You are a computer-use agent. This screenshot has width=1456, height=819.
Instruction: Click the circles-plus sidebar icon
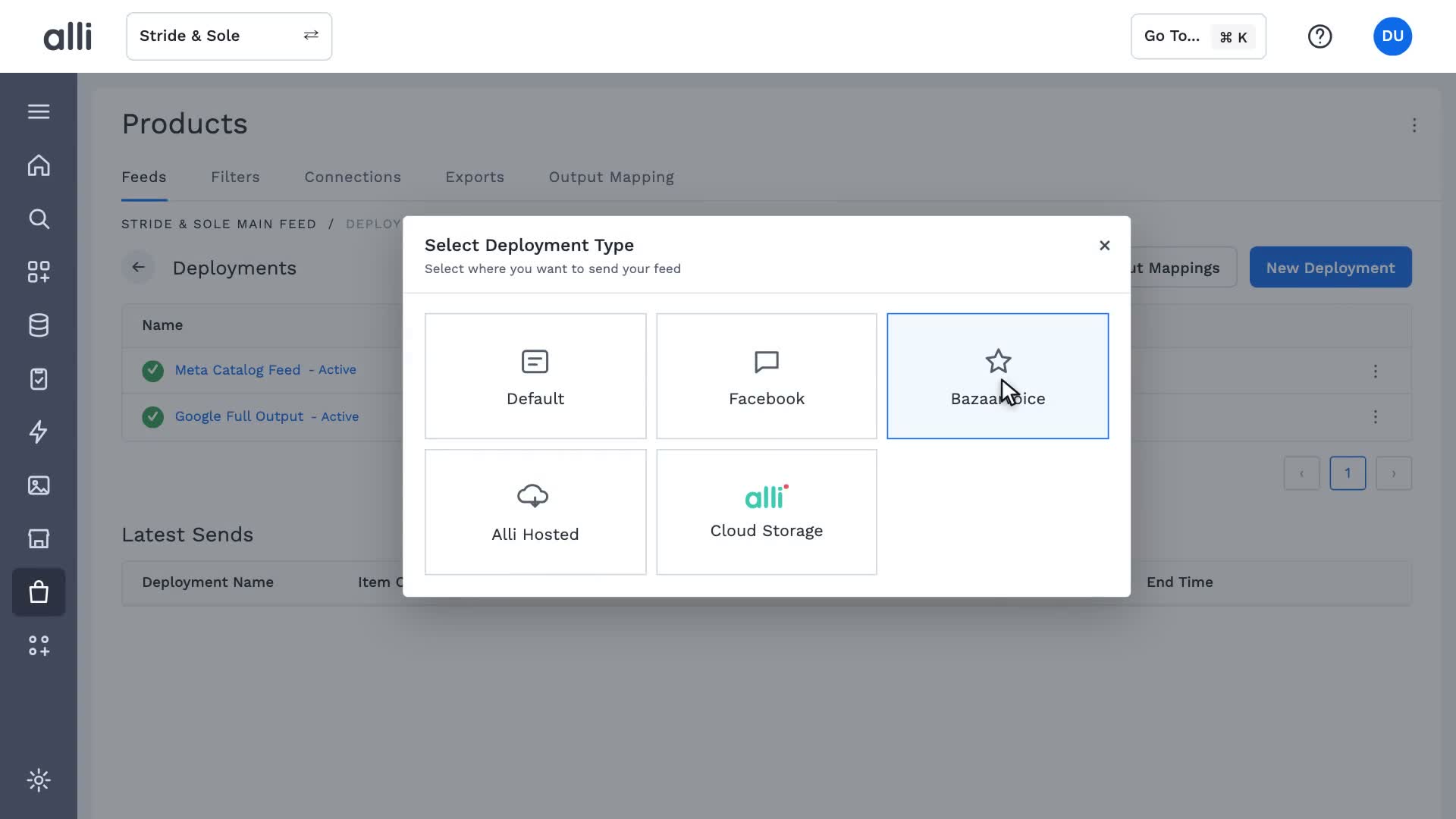click(x=39, y=645)
